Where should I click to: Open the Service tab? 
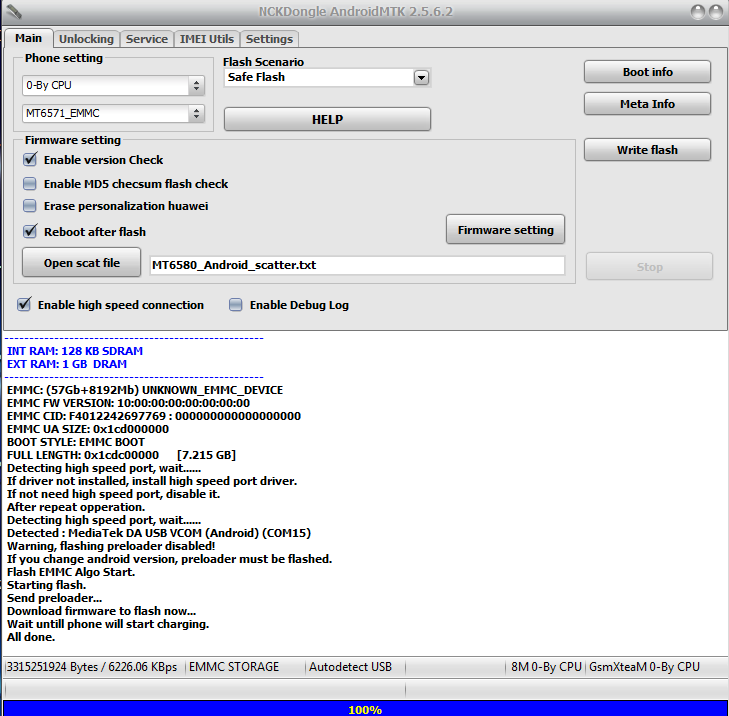[x=147, y=39]
